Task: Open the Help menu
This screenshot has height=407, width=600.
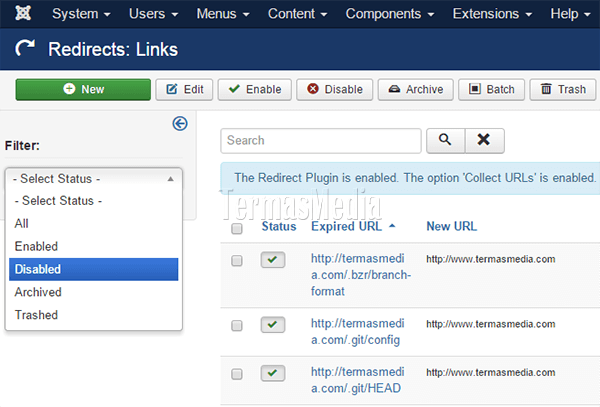Action: point(570,14)
